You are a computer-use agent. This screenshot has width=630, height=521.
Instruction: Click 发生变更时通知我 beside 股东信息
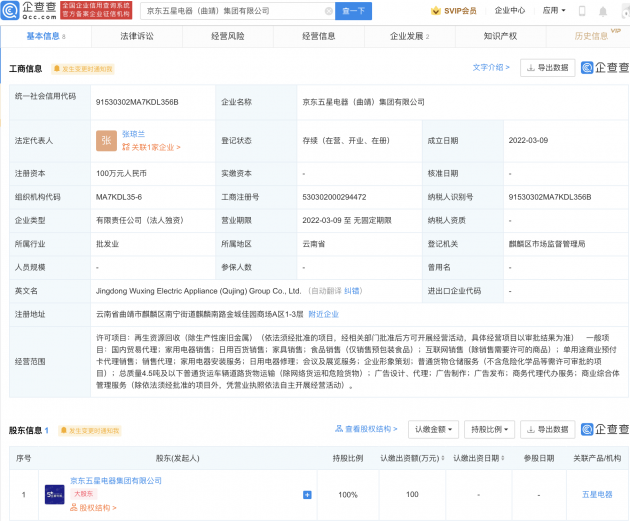pos(90,431)
